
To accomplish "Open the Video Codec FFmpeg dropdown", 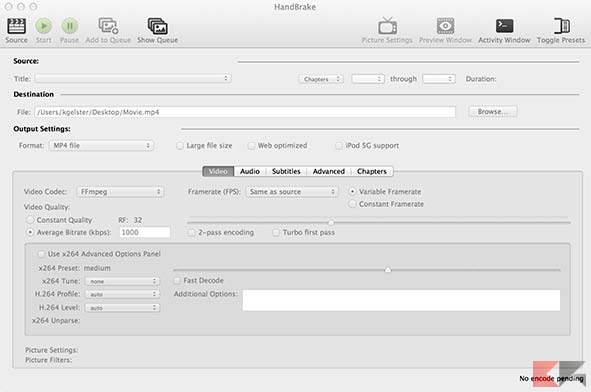I will pyautogui.click(x=120, y=191).
